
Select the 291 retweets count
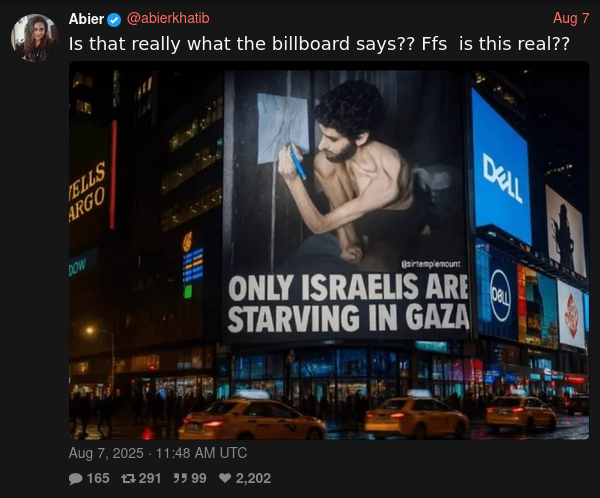click(150, 478)
